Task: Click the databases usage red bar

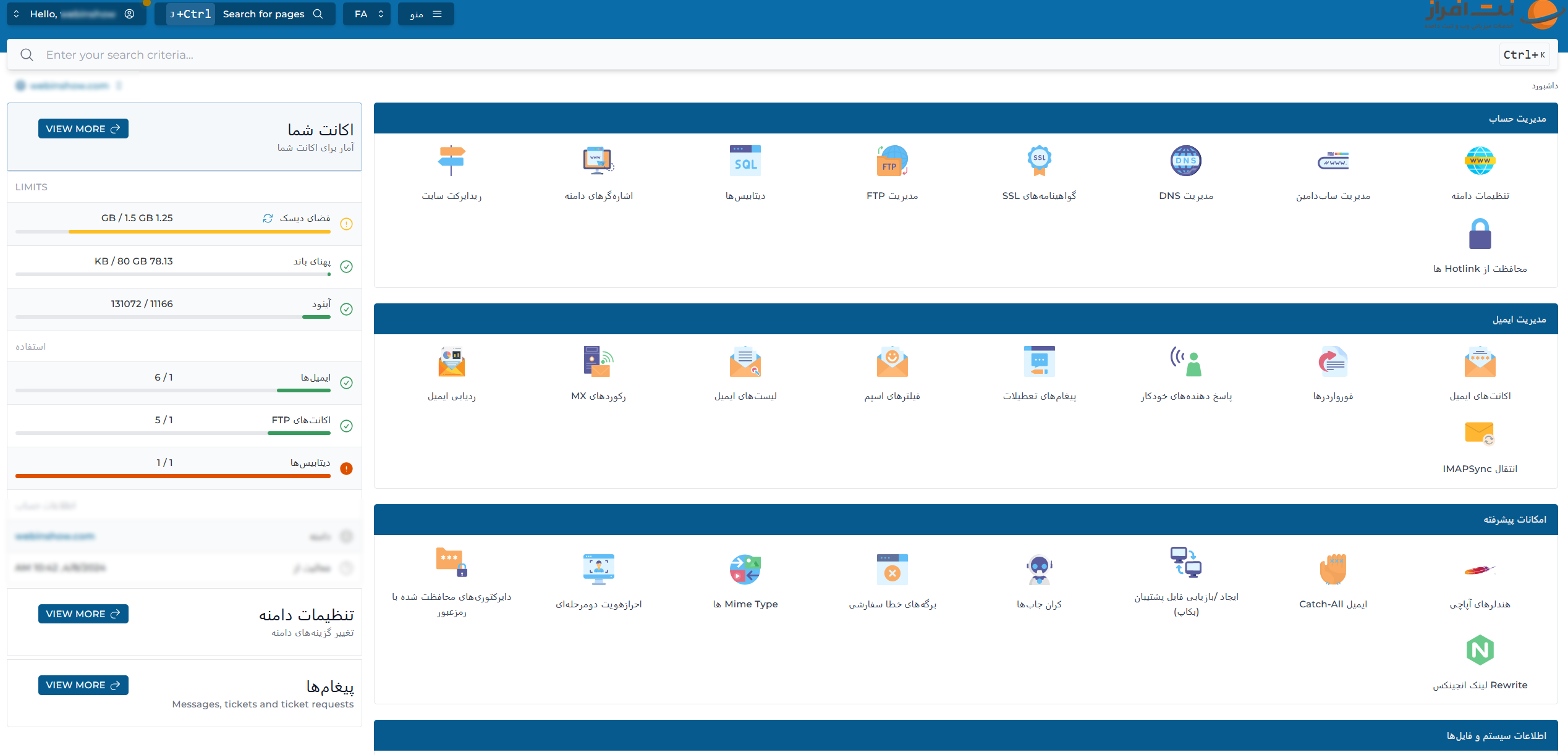Action: coord(173,476)
